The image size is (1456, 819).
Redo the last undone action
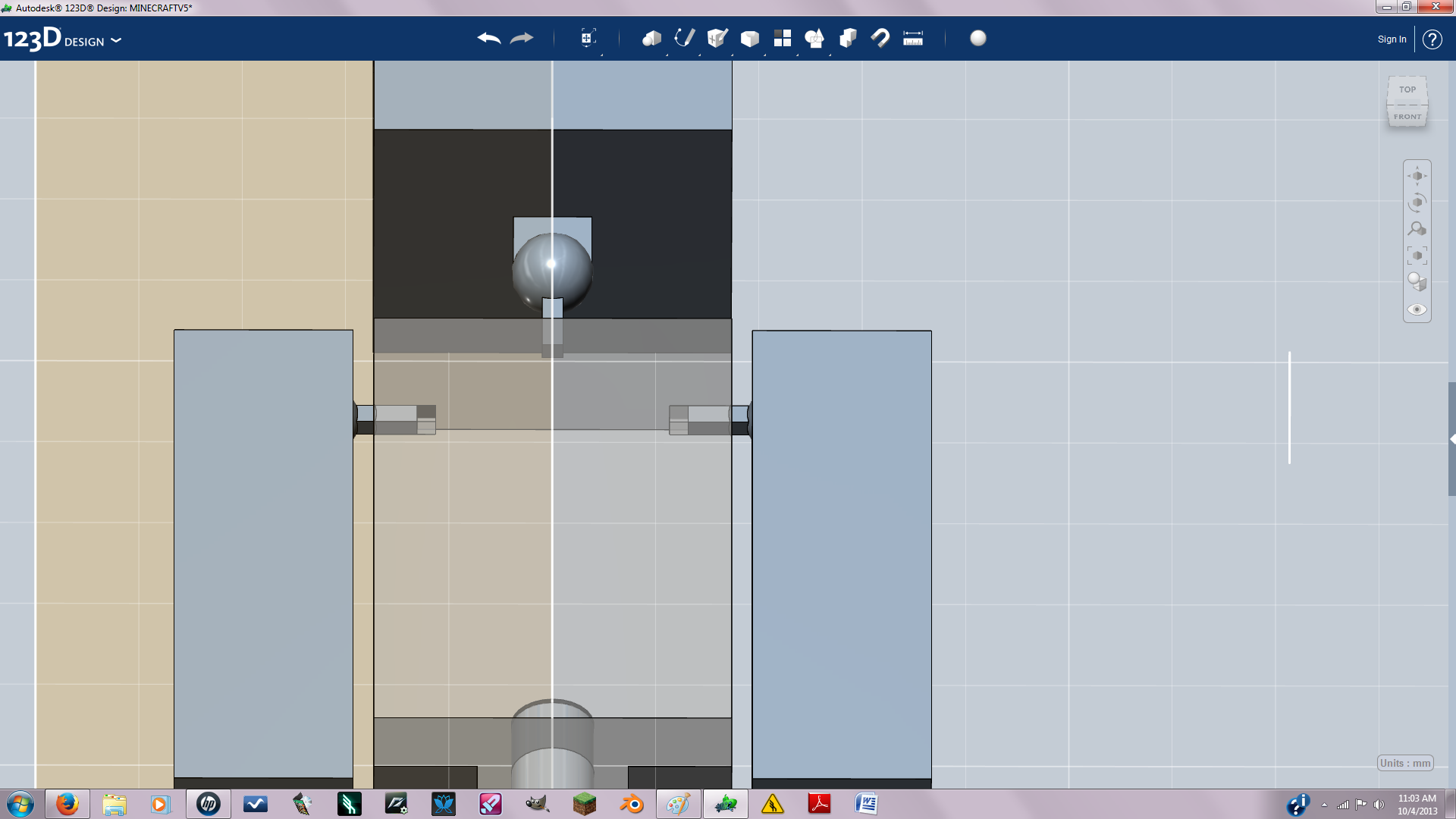pos(522,38)
